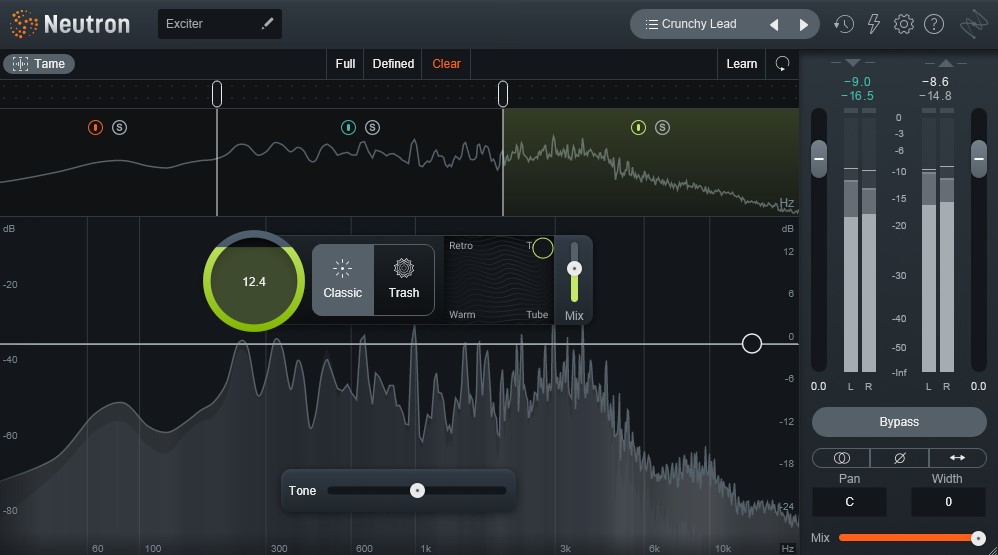Click the Exciter module name field
Viewport: 998px width, 555px height.
[x=220, y=24]
